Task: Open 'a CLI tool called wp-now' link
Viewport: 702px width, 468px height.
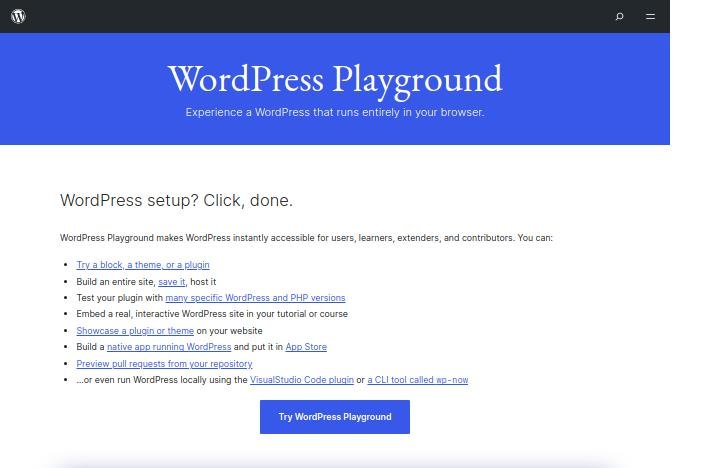Action: point(418,380)
